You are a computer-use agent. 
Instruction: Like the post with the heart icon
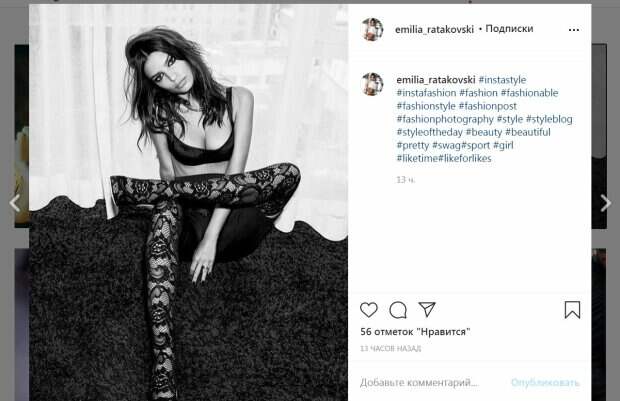369,310
